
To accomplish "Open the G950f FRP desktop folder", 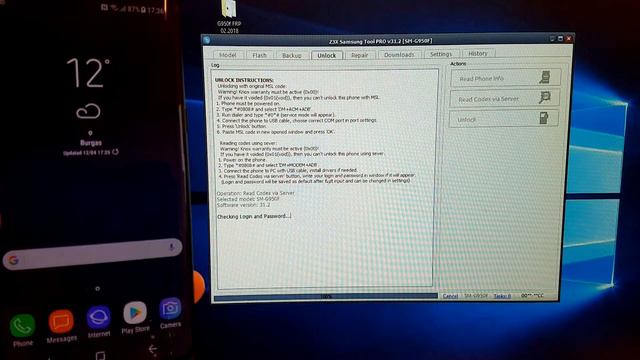I will 229,16.
